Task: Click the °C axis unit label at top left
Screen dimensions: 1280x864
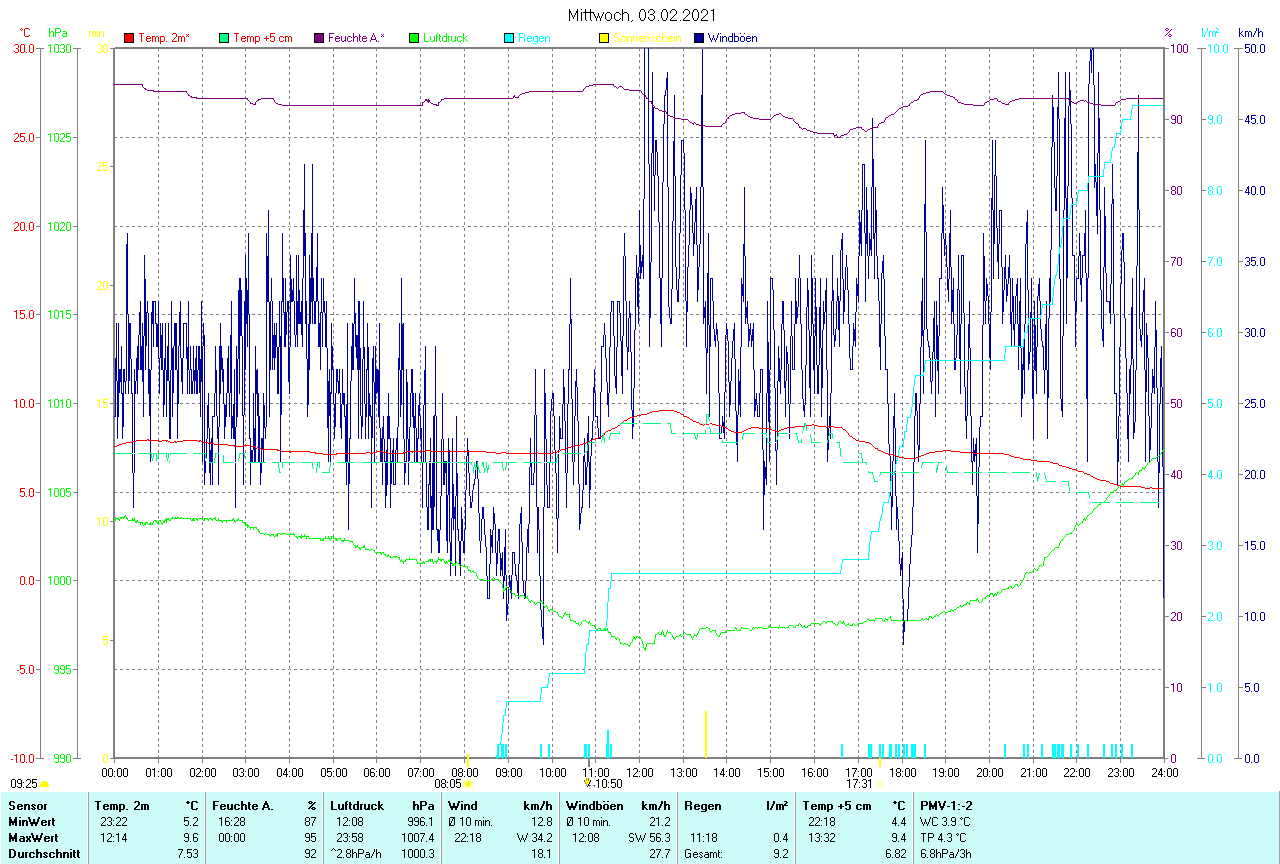Action: [25, 33]
